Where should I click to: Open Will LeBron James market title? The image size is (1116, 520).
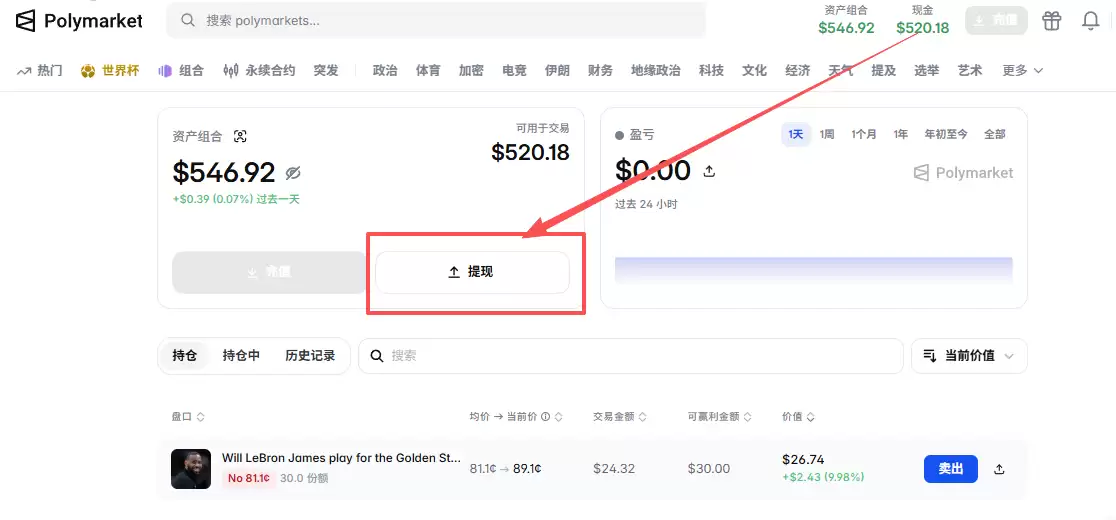point(342,458)
